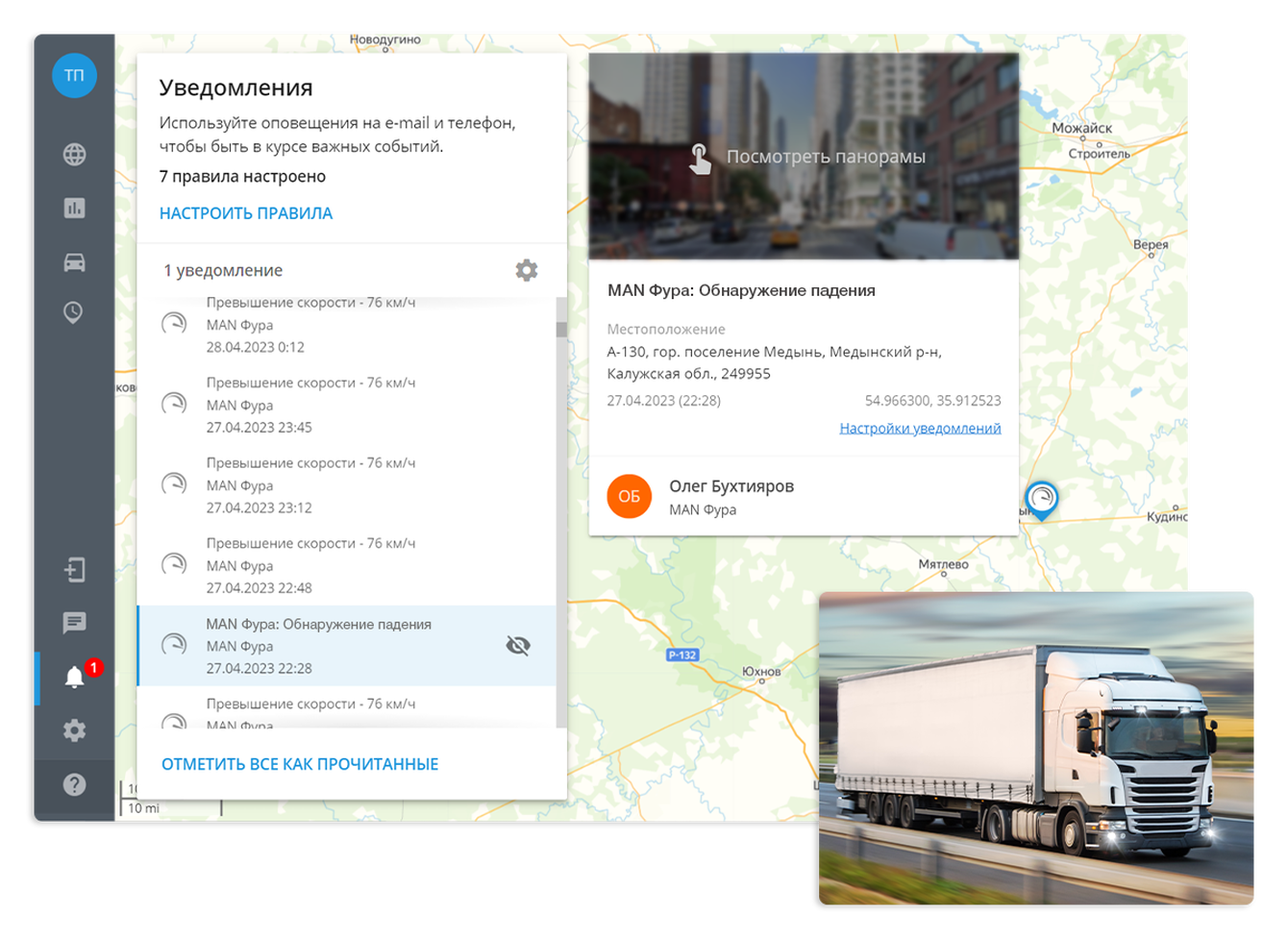Open the history clock pin icon

tap(73, 312)
